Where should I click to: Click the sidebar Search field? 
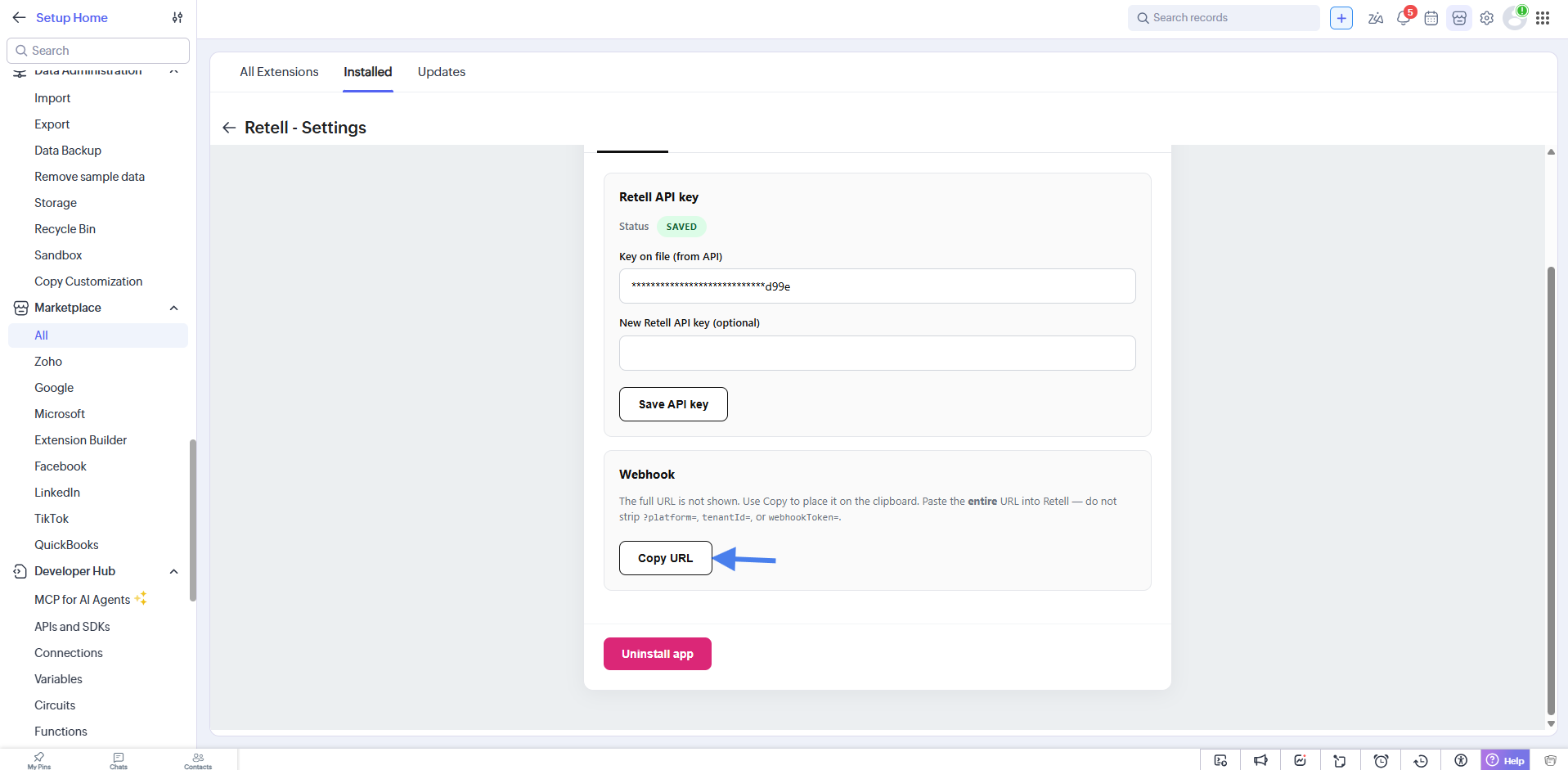(x=98, y=51)
